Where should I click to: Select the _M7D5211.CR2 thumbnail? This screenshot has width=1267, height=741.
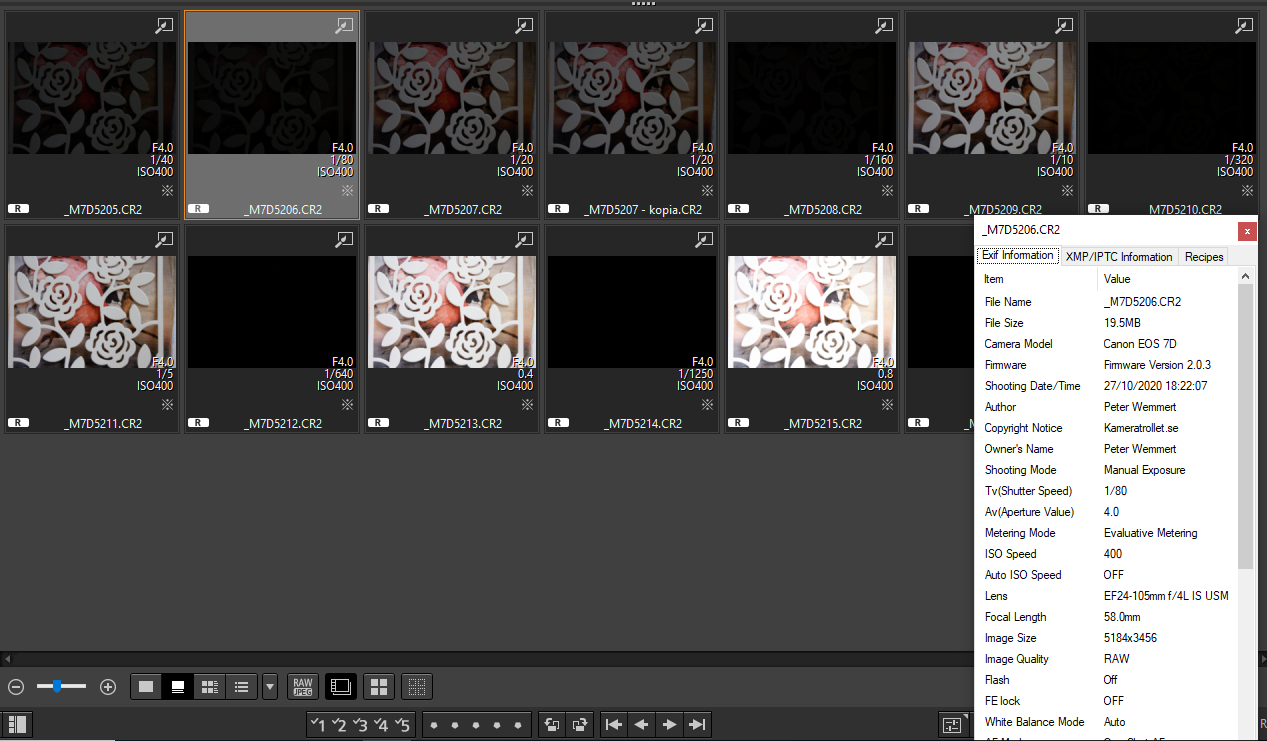click(x=91, y=312)
